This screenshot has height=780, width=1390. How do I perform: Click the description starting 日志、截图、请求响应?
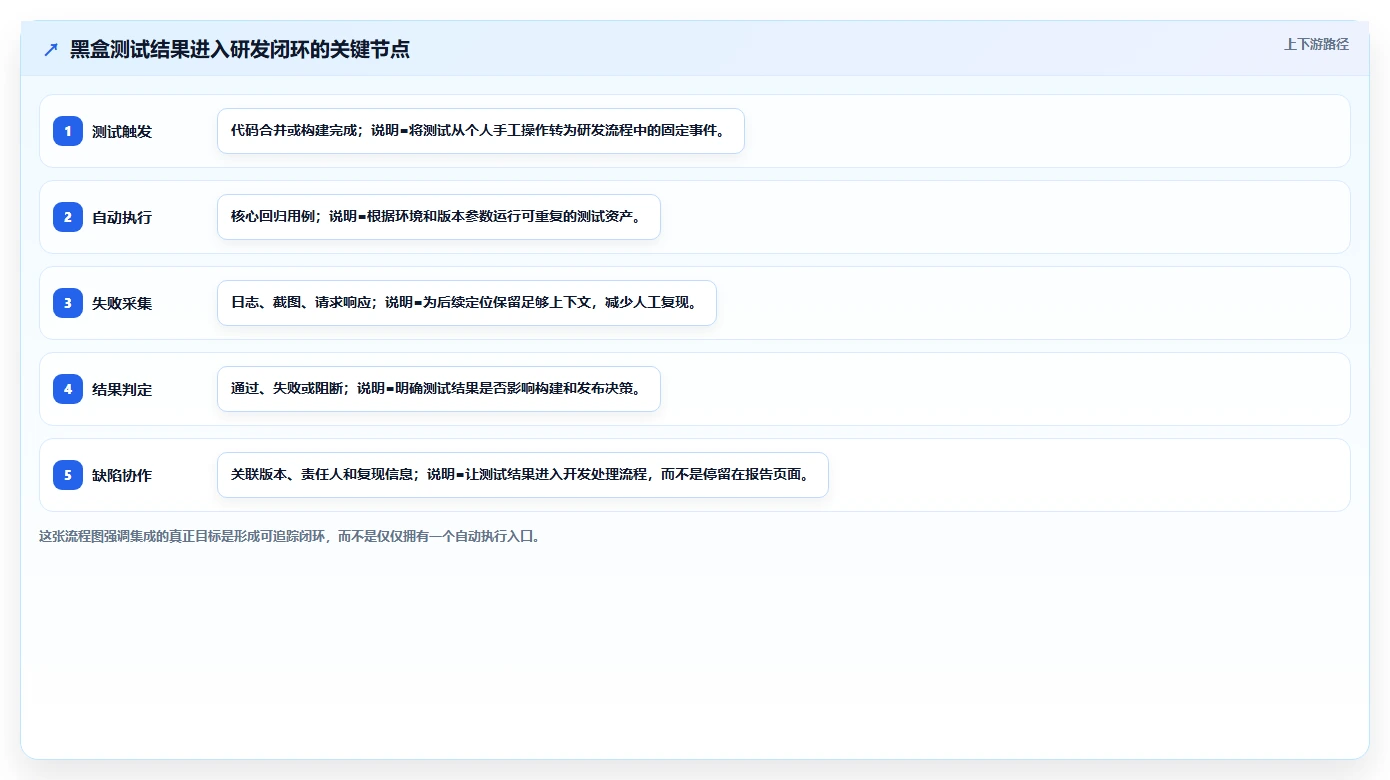pos(467,303)
